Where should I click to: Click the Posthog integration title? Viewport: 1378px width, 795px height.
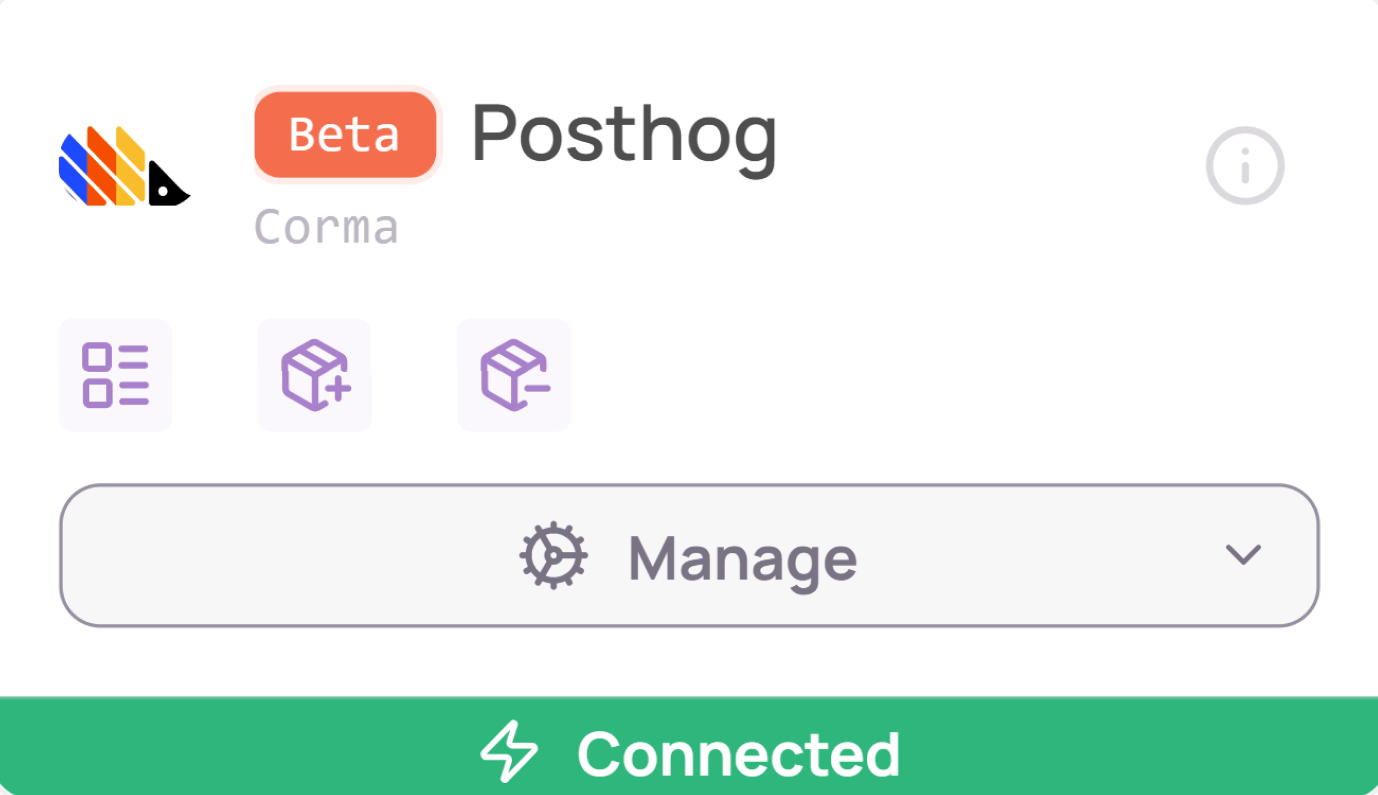[x=624, y=135]
